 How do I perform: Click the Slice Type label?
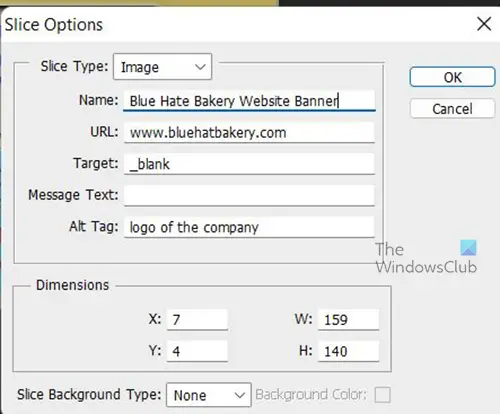tap(74, 66)
